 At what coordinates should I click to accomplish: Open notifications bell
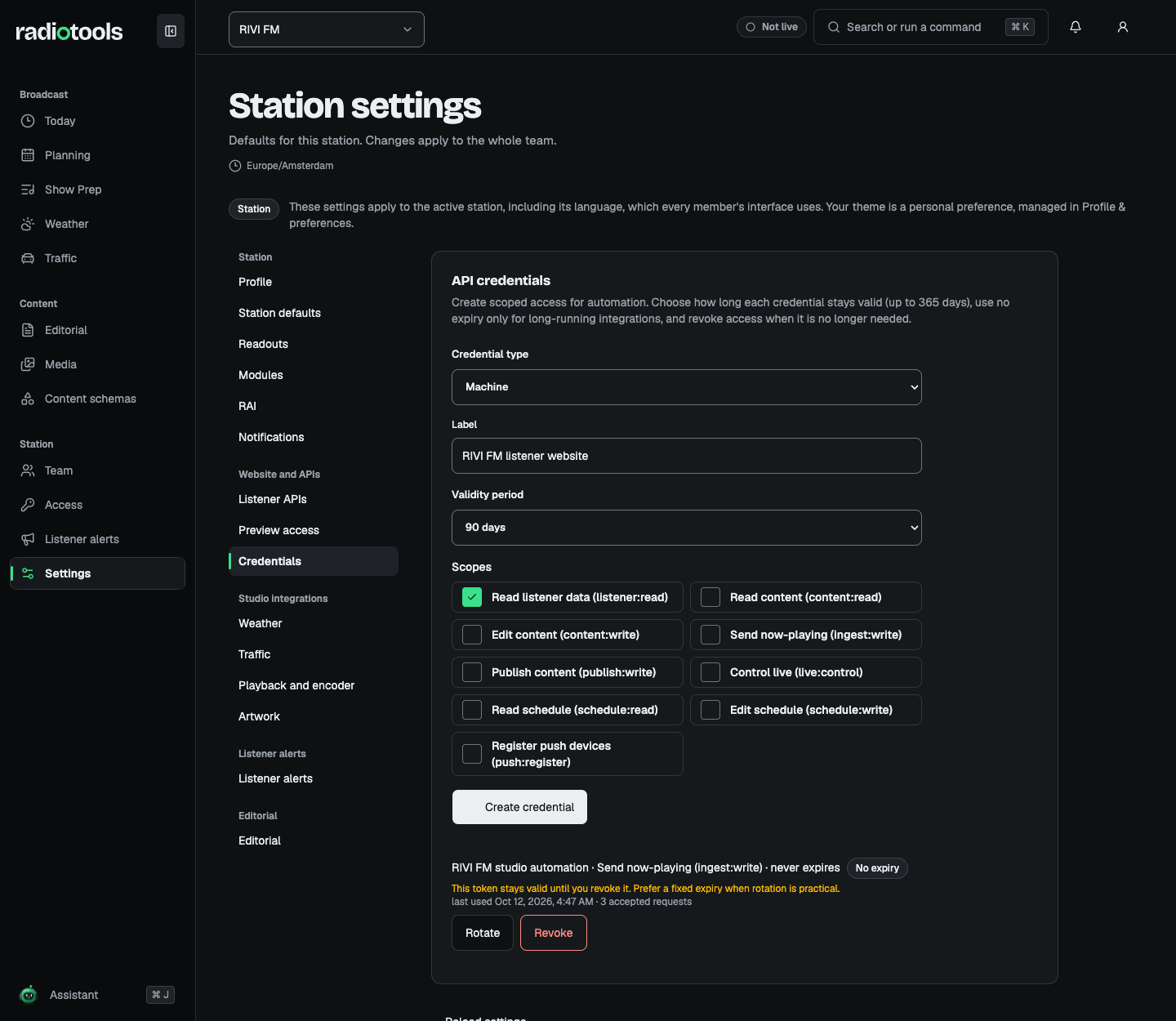(x=1076, y=27)
